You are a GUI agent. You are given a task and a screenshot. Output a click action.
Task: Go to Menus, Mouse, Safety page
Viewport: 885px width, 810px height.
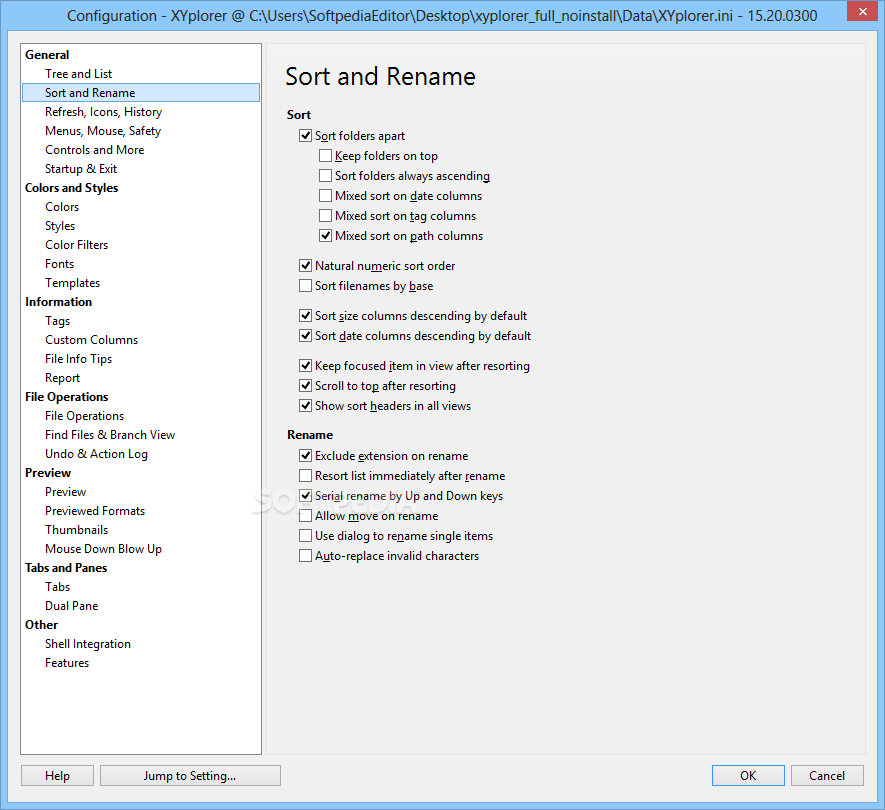(103, 131)
